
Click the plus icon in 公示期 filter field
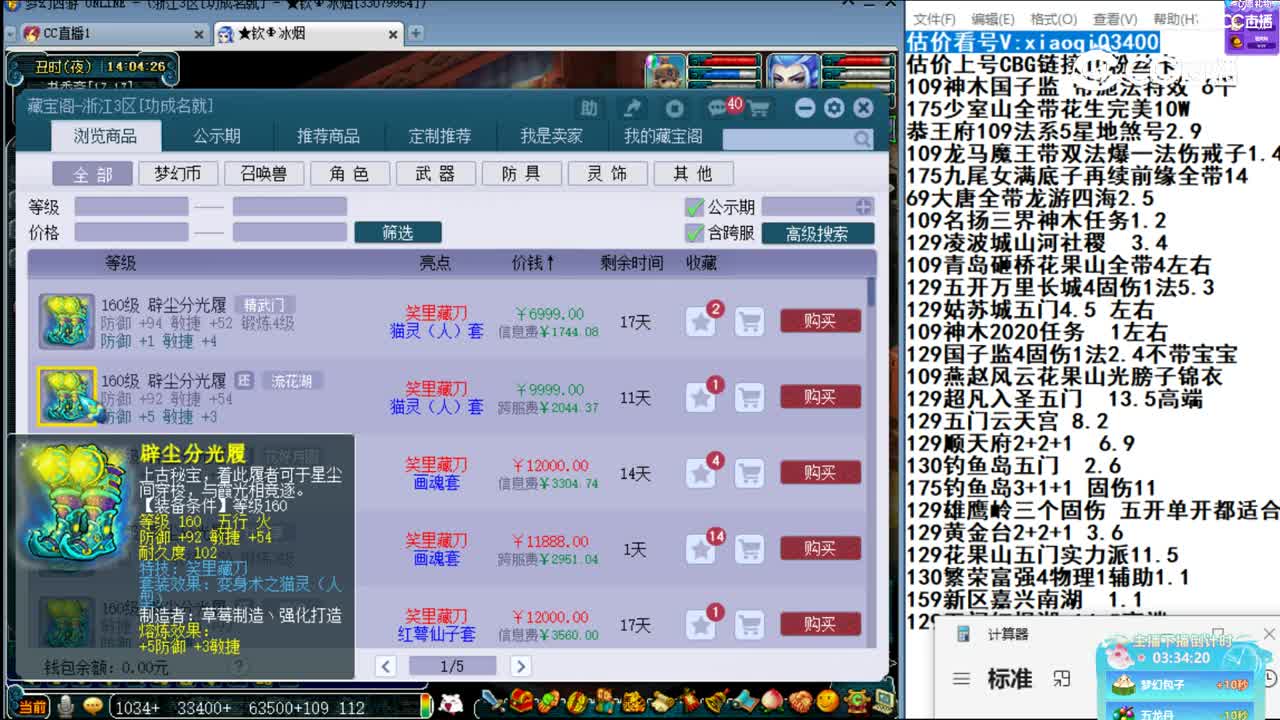(863, 207)
